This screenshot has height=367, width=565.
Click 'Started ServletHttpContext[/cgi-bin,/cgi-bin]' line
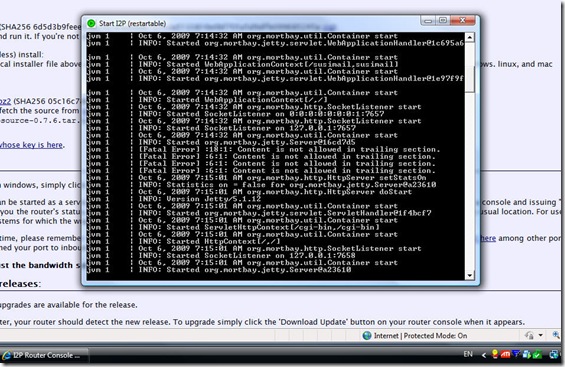pyautogui.click(x=233, y=227)
